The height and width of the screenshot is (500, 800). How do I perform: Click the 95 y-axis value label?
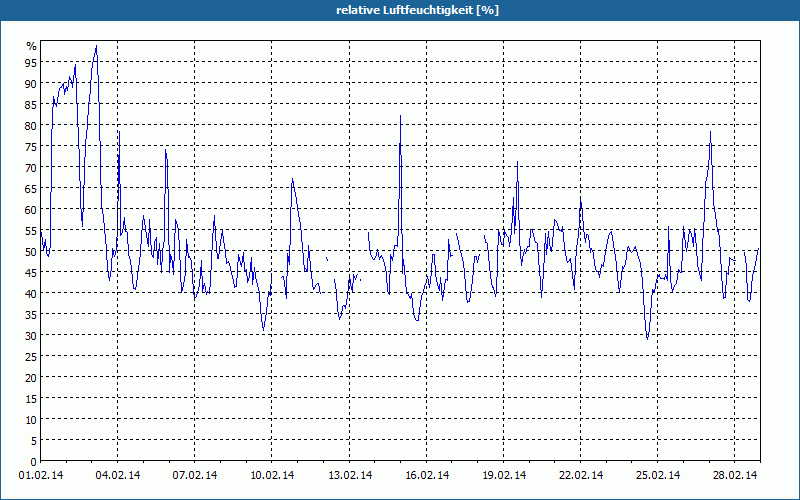tap(31, 62)
